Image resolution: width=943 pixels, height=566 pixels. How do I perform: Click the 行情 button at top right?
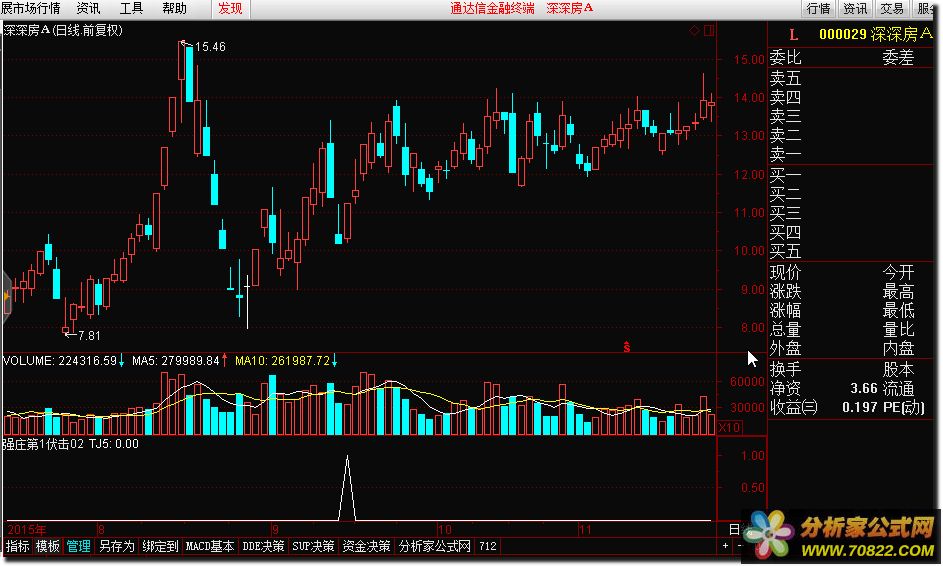(818, 8)
